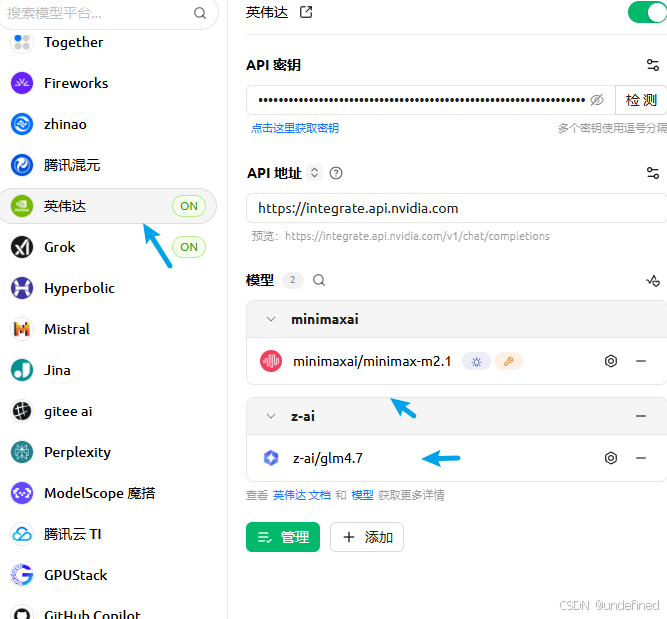Select the model name z-ai/glm4.7

point(328,458)
